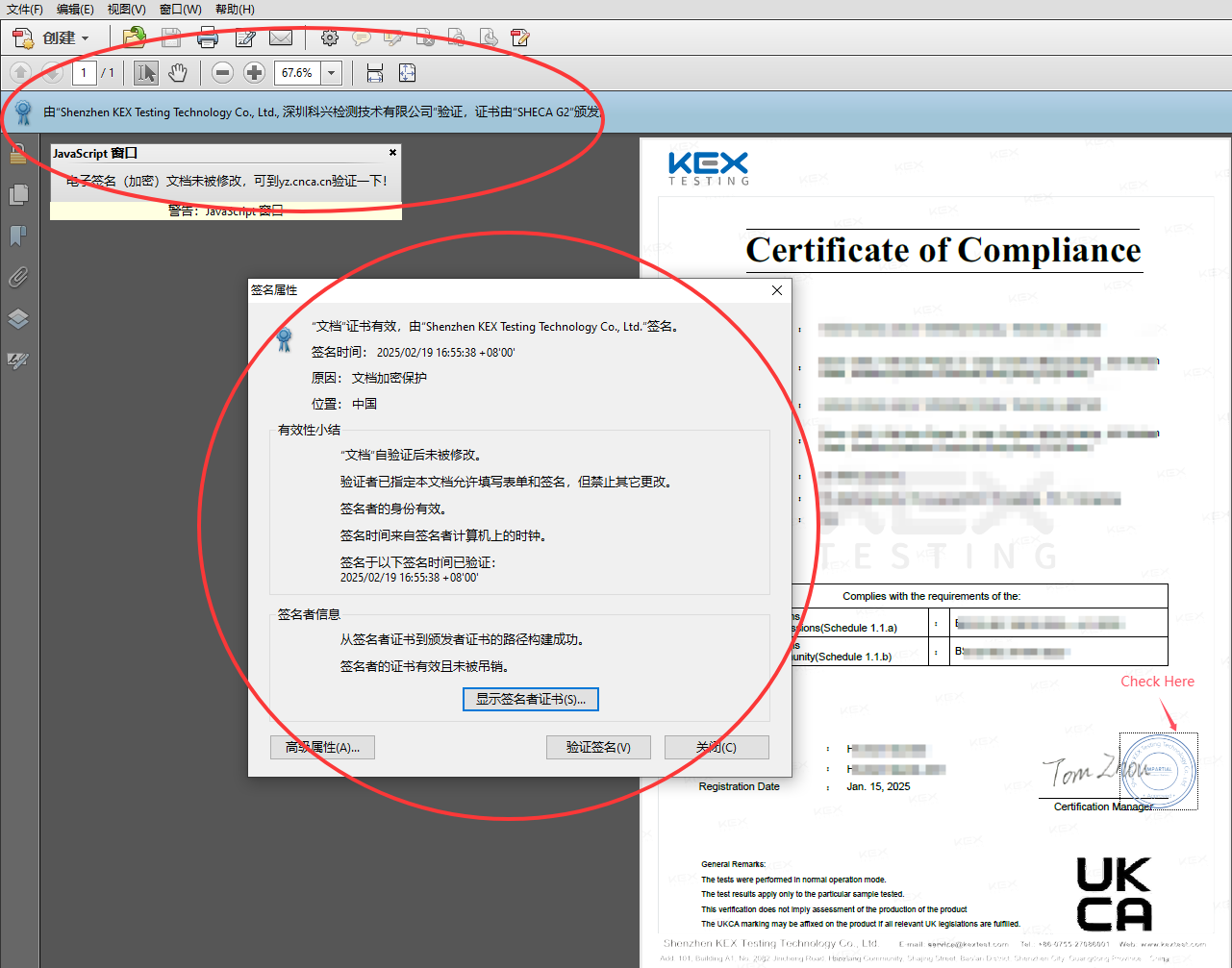This screenshot has width=1232, height=968.
Task: Click the add comment speech bubble icon
Action: point(362,38)
